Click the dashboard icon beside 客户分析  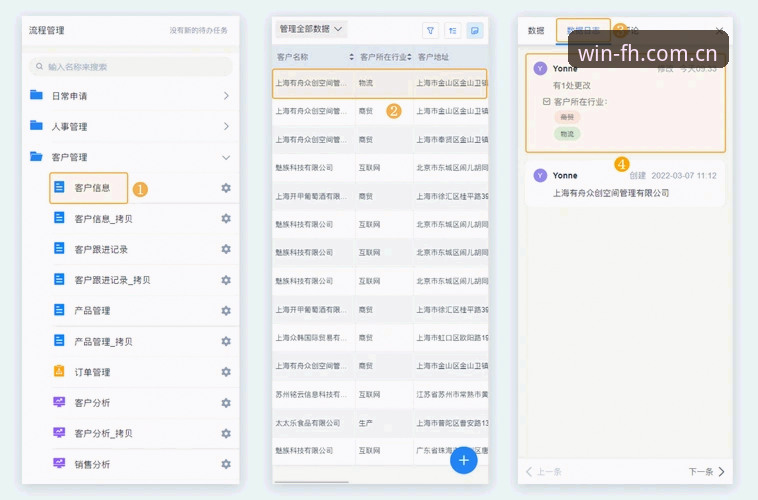coord(59,402)
